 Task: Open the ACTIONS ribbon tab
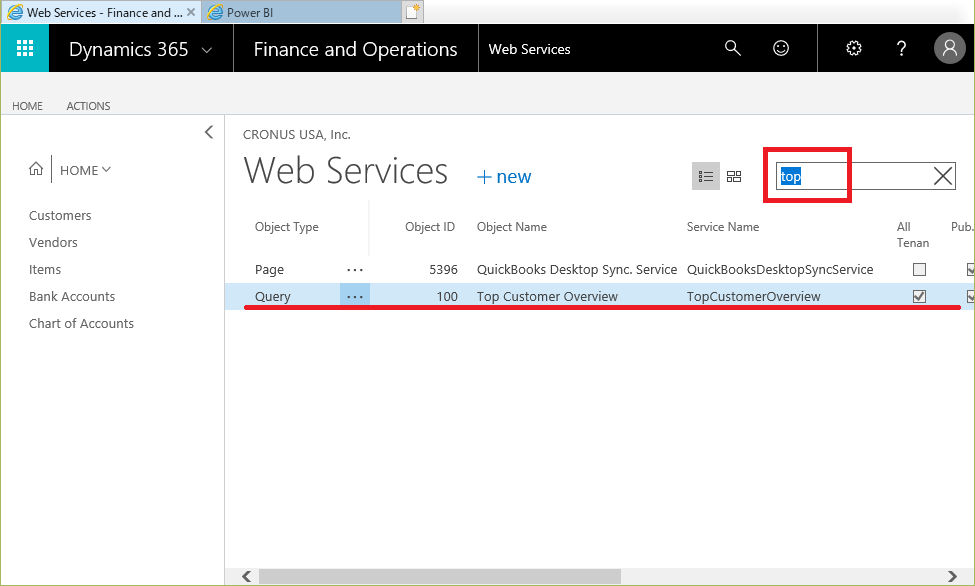click(88, 106)
